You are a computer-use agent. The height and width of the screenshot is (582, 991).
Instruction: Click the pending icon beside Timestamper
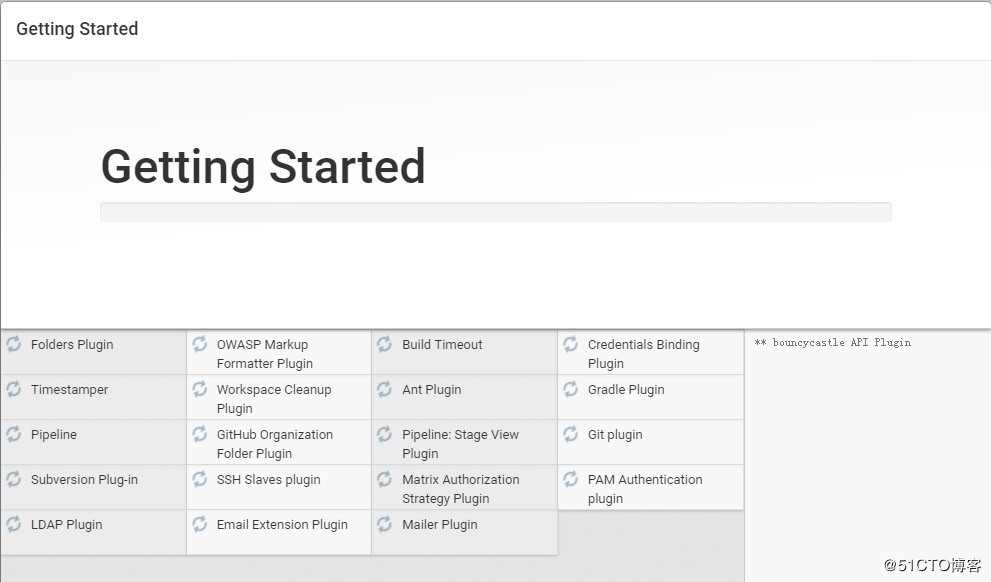14,389
